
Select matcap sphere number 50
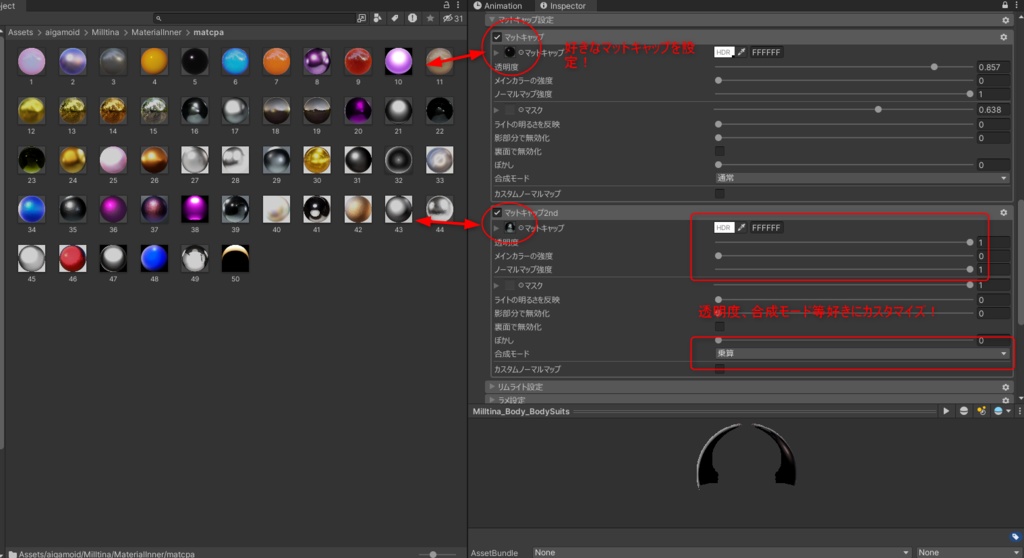(x=235, y=258)
